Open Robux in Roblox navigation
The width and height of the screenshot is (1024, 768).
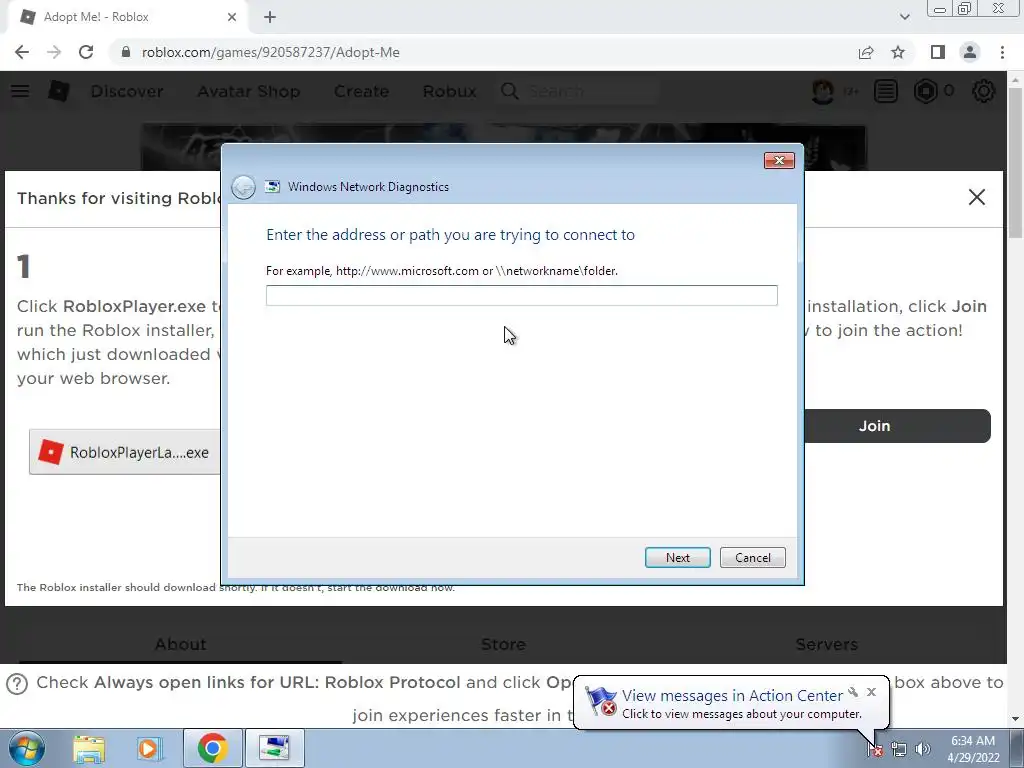point(449,91)
